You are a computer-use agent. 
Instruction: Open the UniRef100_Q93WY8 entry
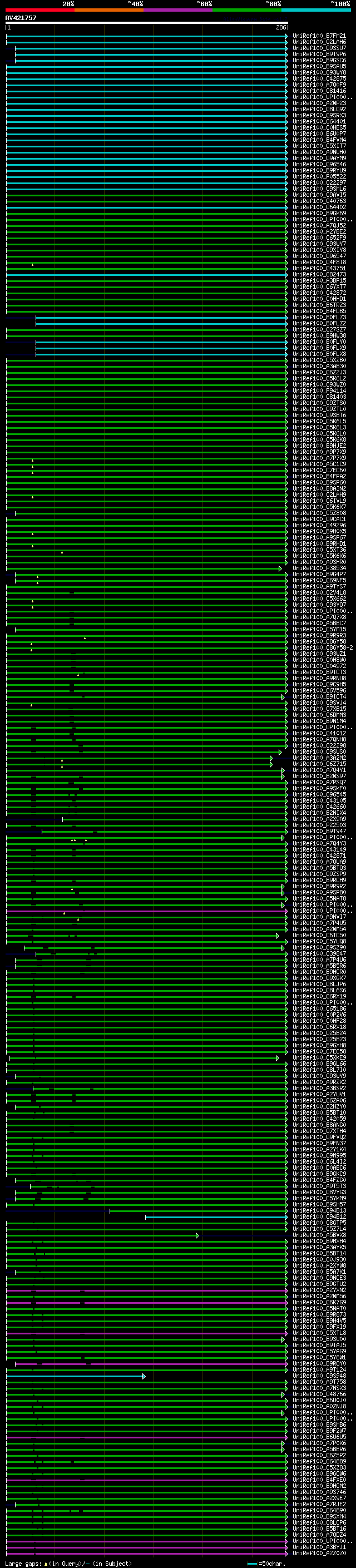coord(319,72)
